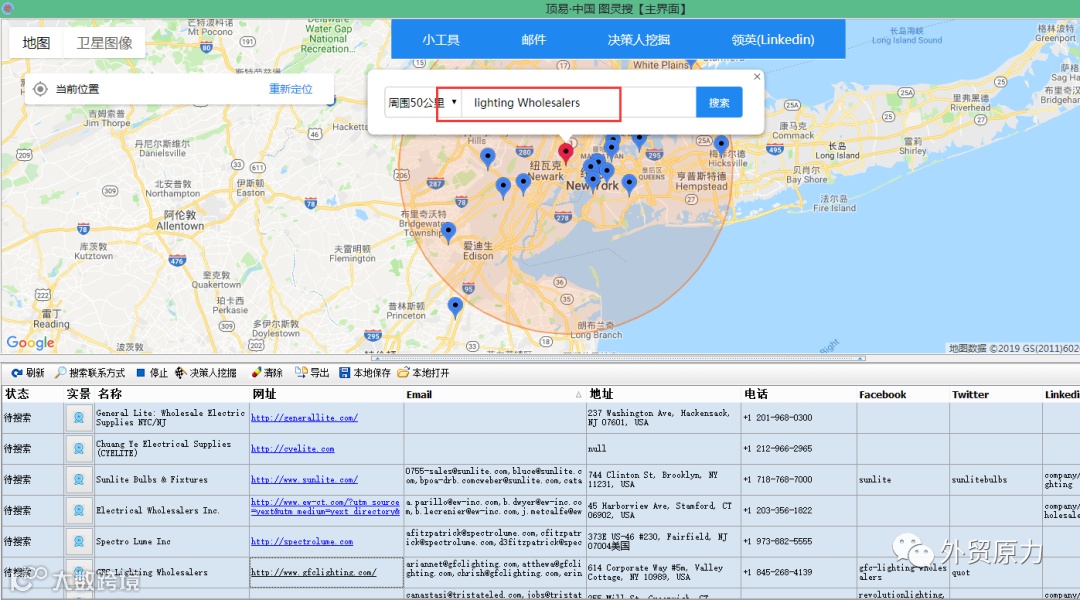The height and width of the screenshot is (600, 1080).
Task: Open the top 决策人挖掘 tab
Action: 638,39
